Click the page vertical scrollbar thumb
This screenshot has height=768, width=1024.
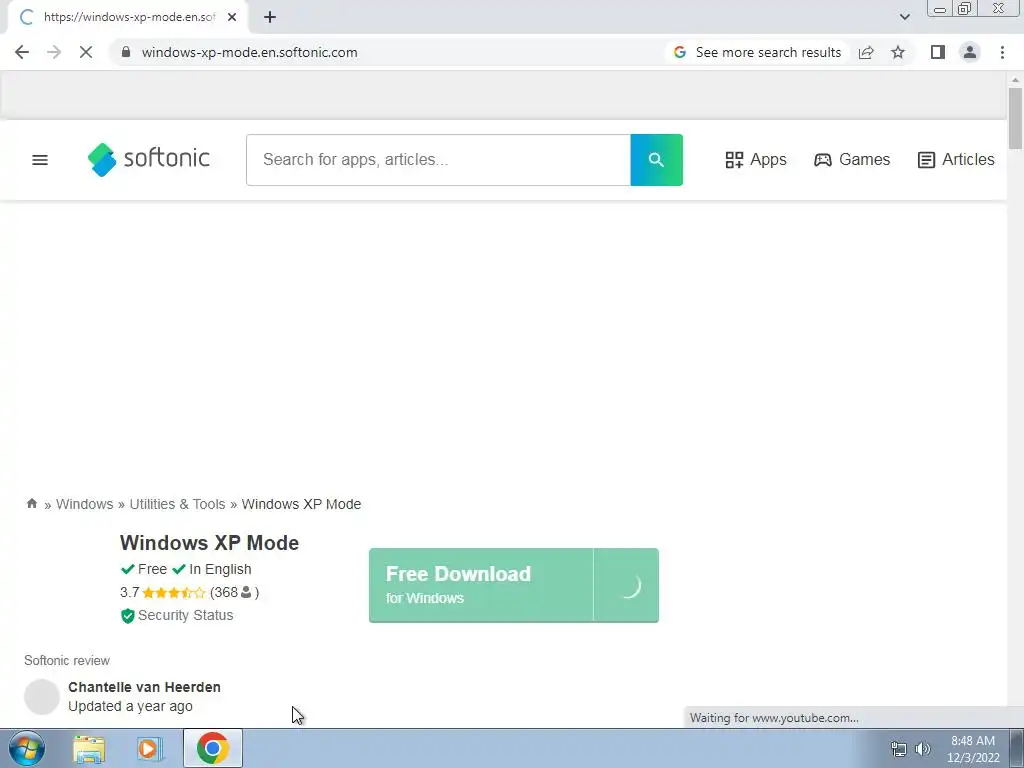point(1015,118)
